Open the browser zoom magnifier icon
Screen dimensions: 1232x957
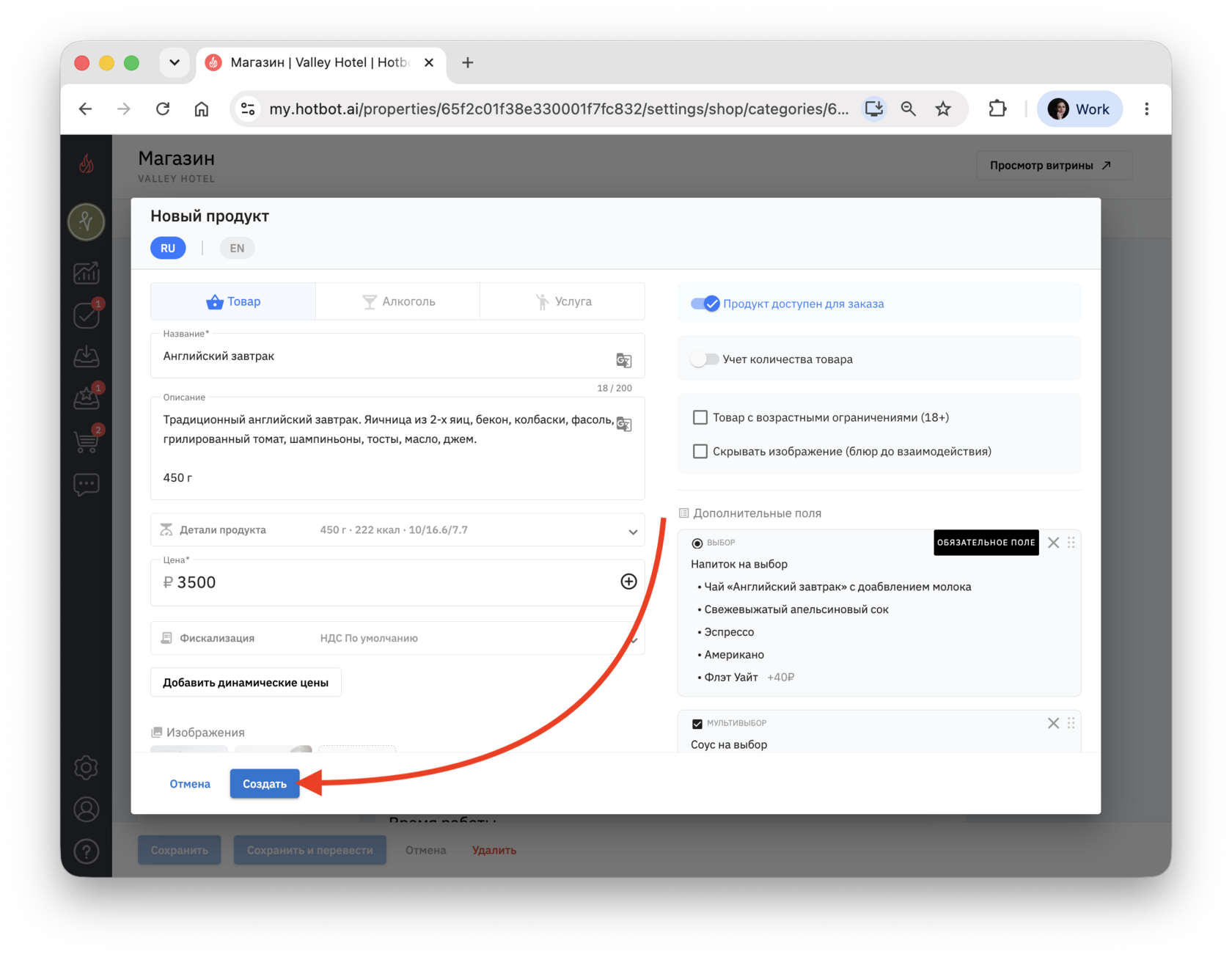[x=908, y=109]
